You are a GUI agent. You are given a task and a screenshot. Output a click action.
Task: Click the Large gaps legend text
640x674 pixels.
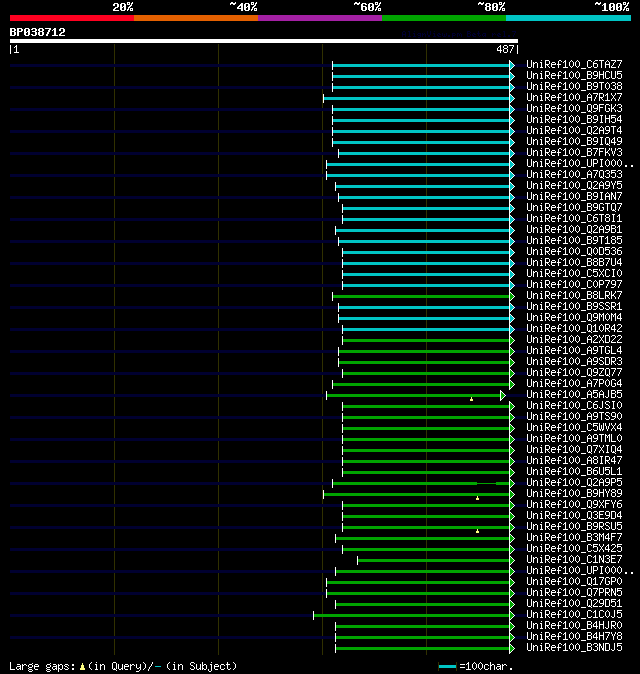pyautogui.click(x=123, y=666)
